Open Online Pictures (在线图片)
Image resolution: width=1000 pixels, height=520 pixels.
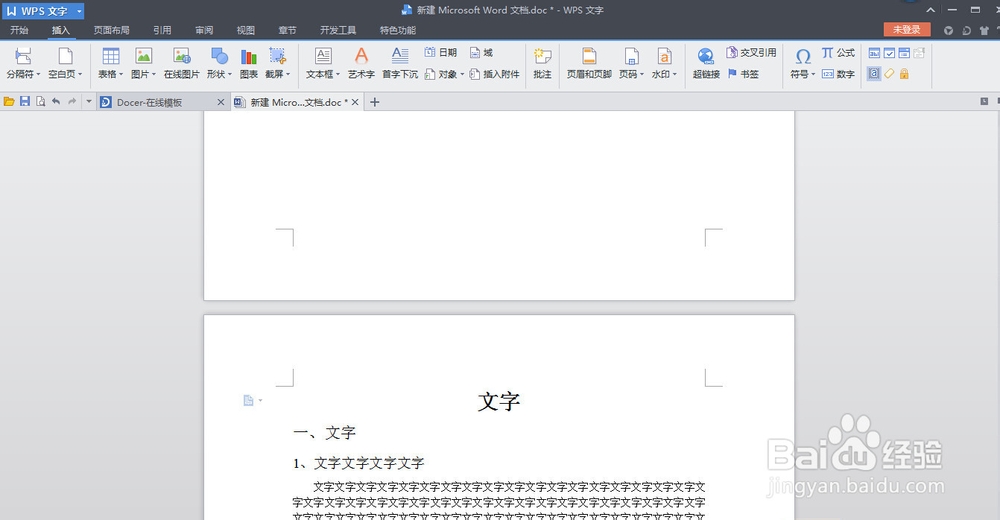182,63
